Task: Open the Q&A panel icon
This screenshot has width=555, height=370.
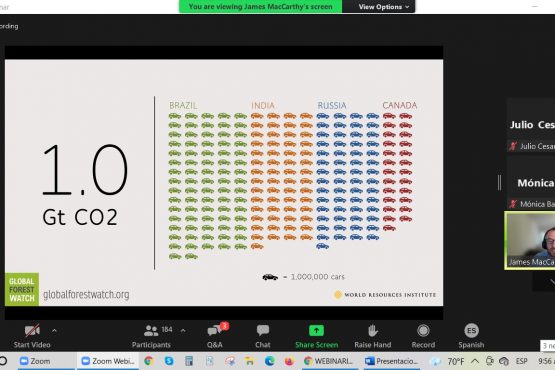Action: 215,331
